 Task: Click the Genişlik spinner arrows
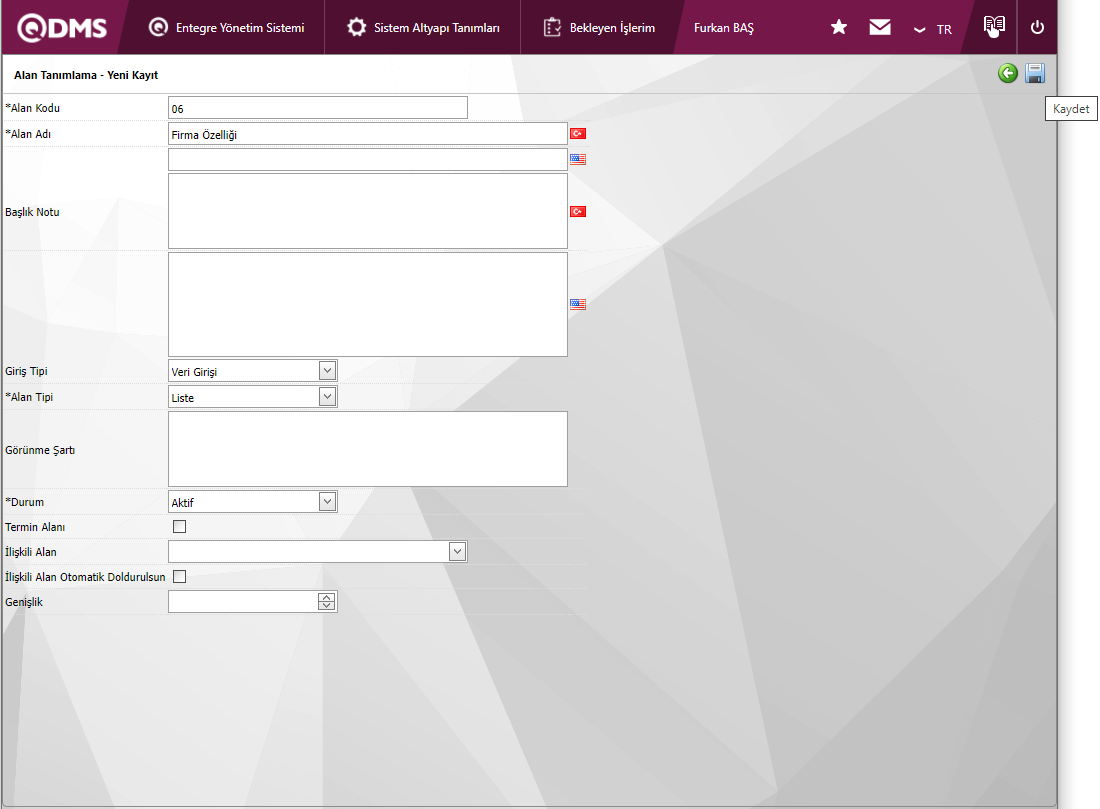click(326, 601)
